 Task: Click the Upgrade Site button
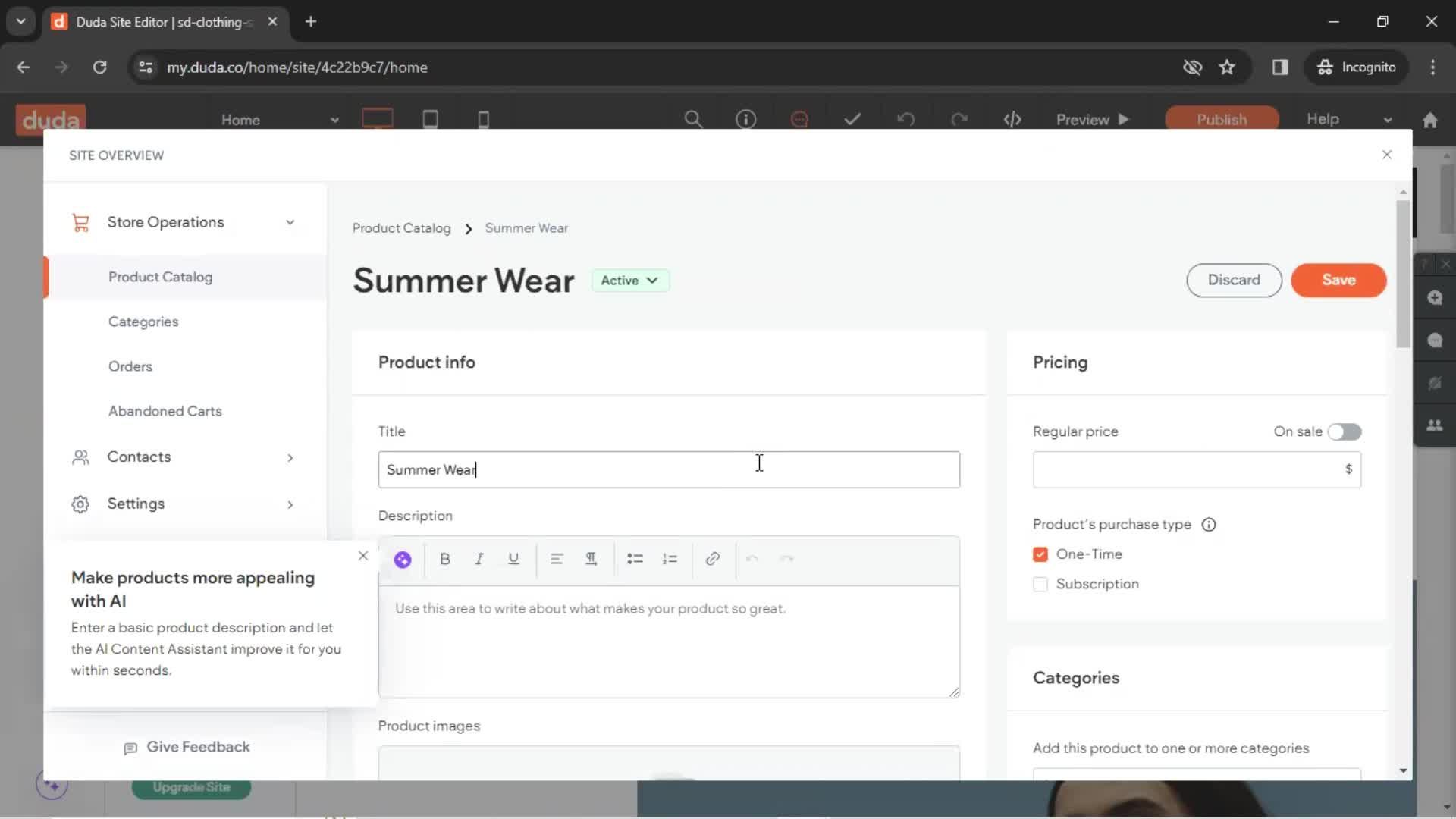tap(191, 787)
